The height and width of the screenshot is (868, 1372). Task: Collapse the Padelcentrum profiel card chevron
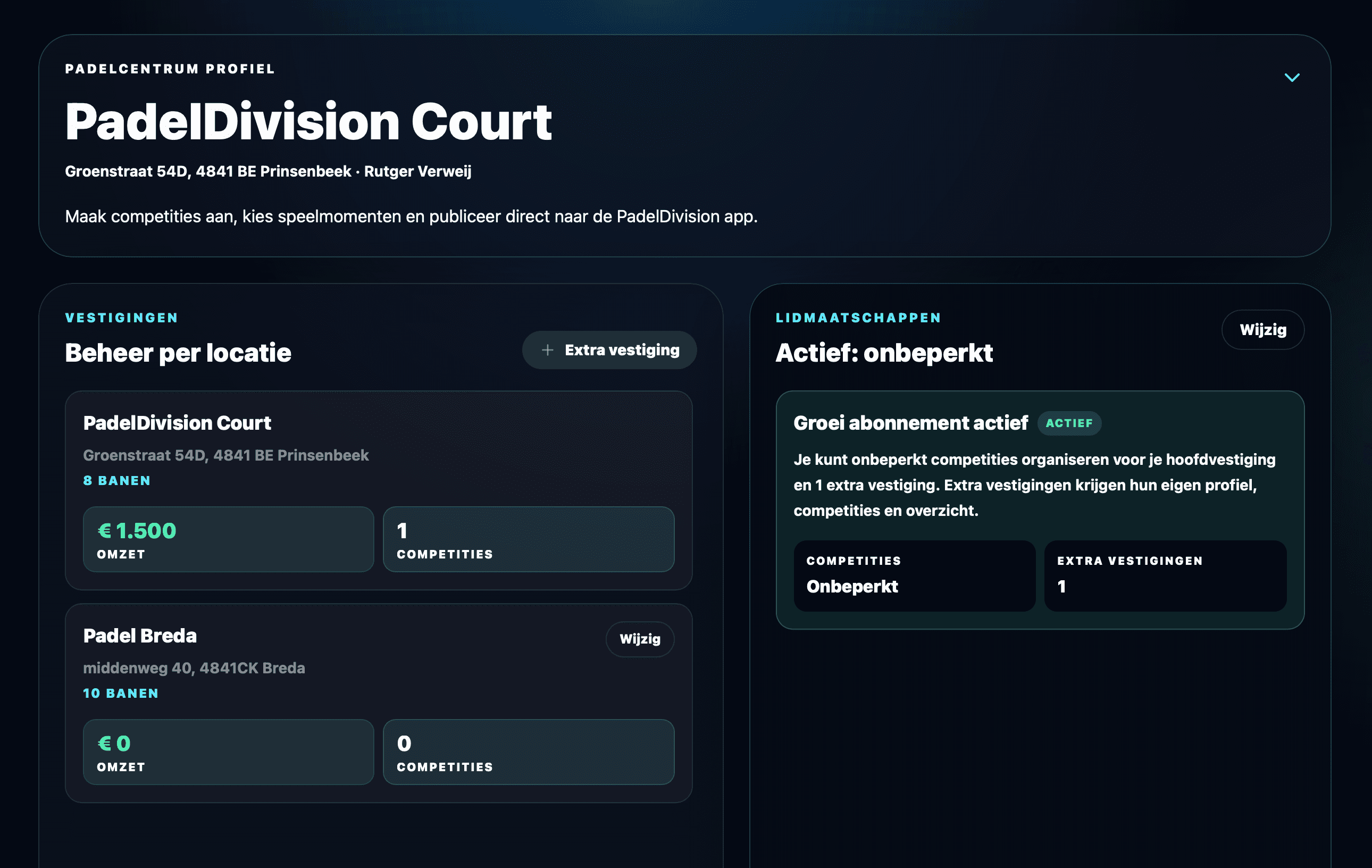1292,78
